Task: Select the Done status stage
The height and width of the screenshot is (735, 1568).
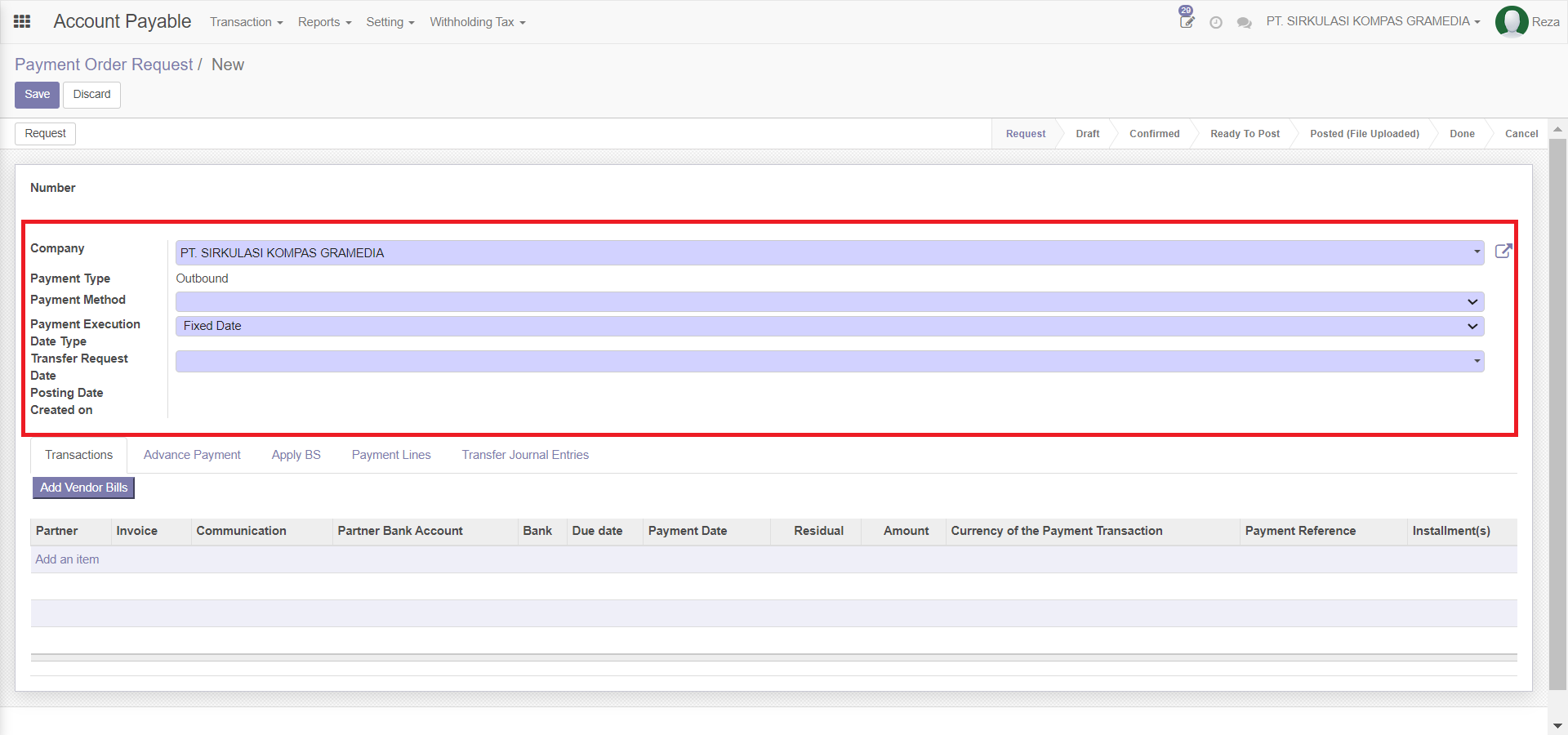Action: (1462, 134)
